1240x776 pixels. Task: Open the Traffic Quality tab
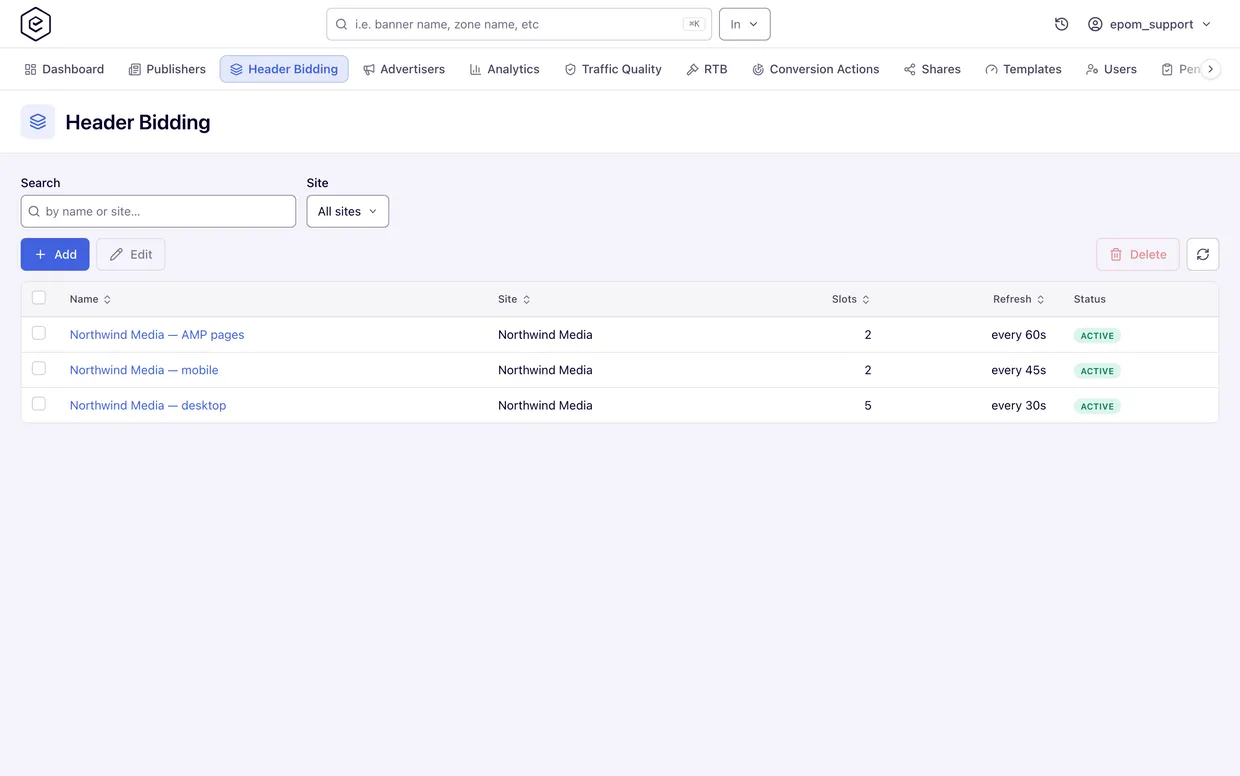click(613, 69)
